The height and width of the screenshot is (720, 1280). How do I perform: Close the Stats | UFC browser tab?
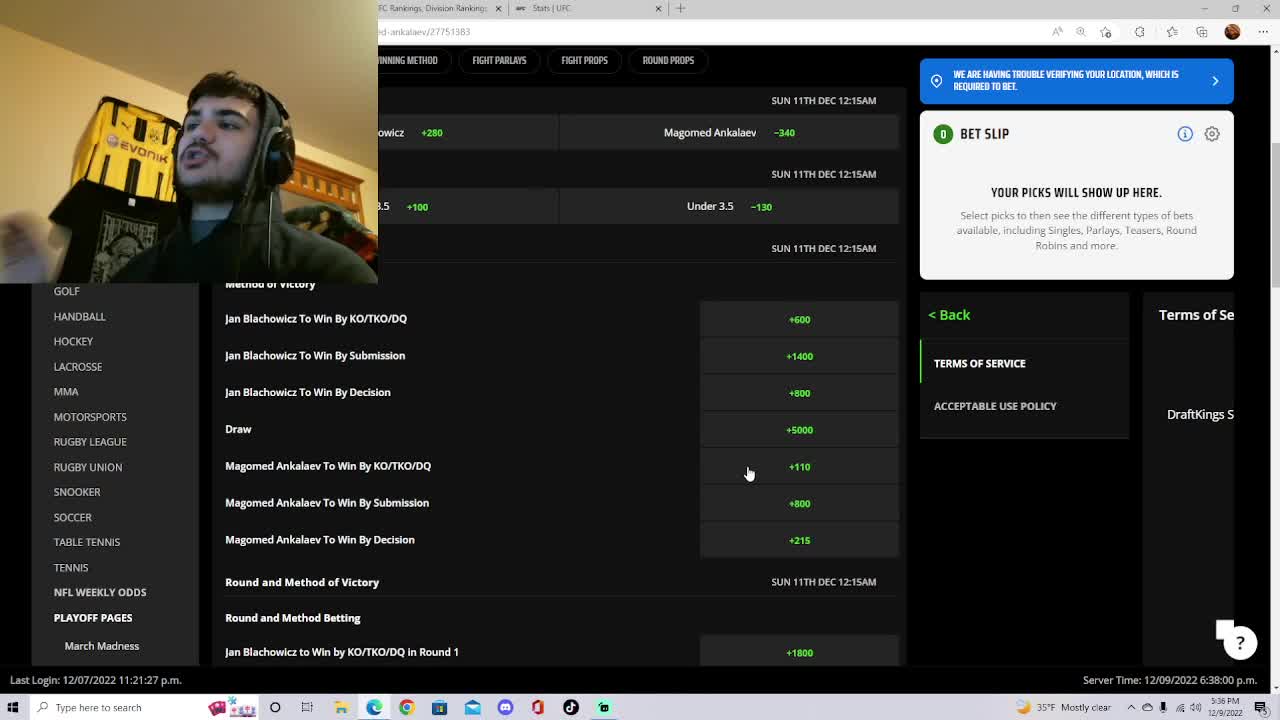[x=658, y=8]
